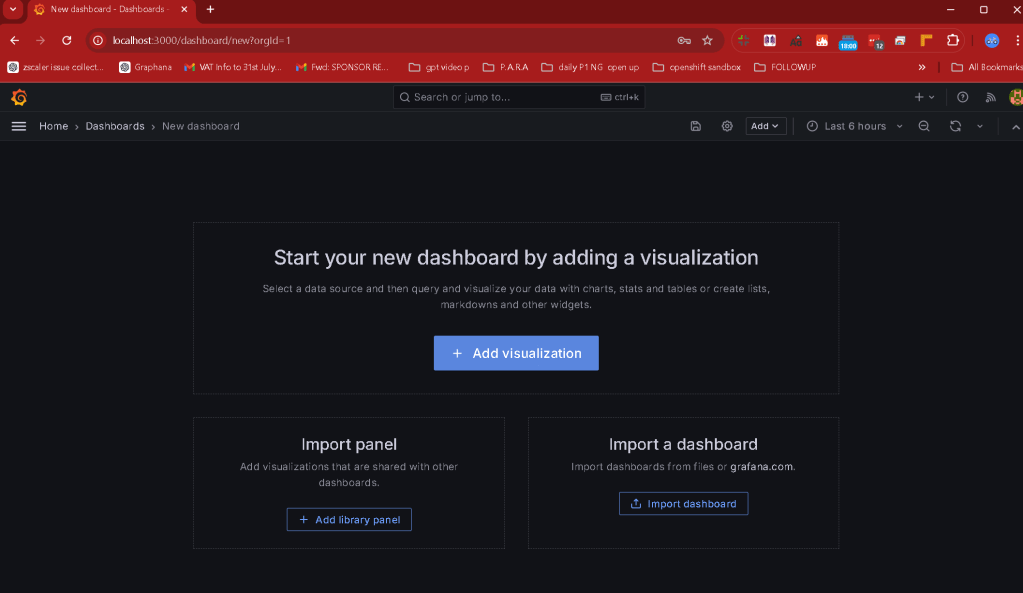Open the Fwd: SPONSOR RE bookmark

pos(343,67)
